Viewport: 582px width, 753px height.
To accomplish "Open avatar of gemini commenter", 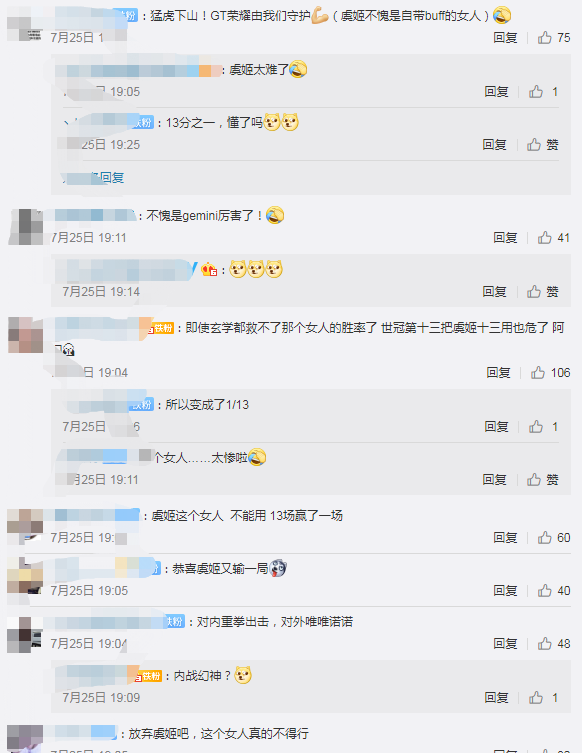I will pyautogui.click(x=25, y=227).
